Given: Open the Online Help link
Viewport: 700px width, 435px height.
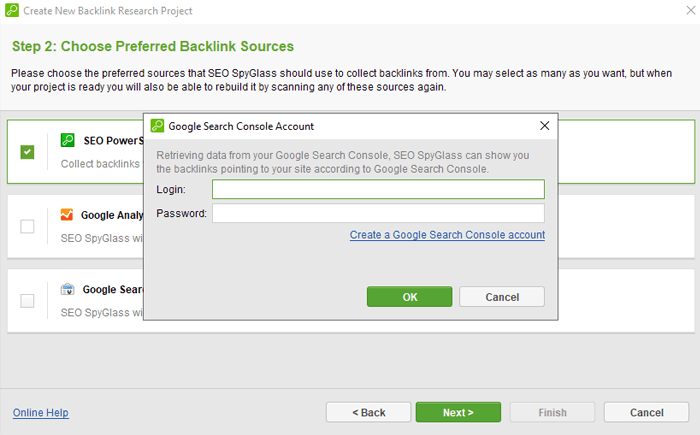Looking at the screenshot, I should tap(41, 413).
